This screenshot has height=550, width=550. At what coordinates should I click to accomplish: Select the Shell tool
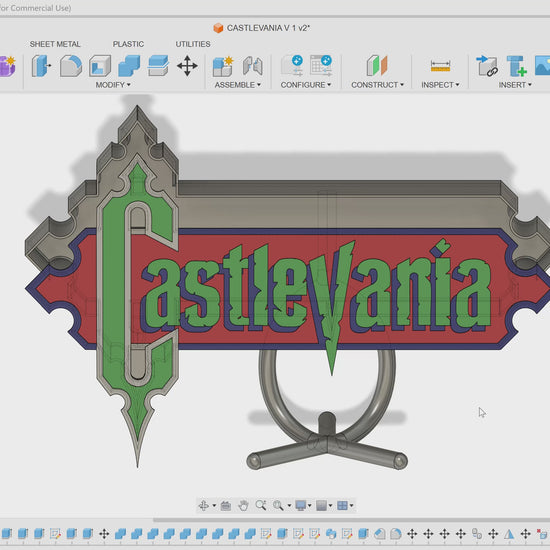coord(100,66)
